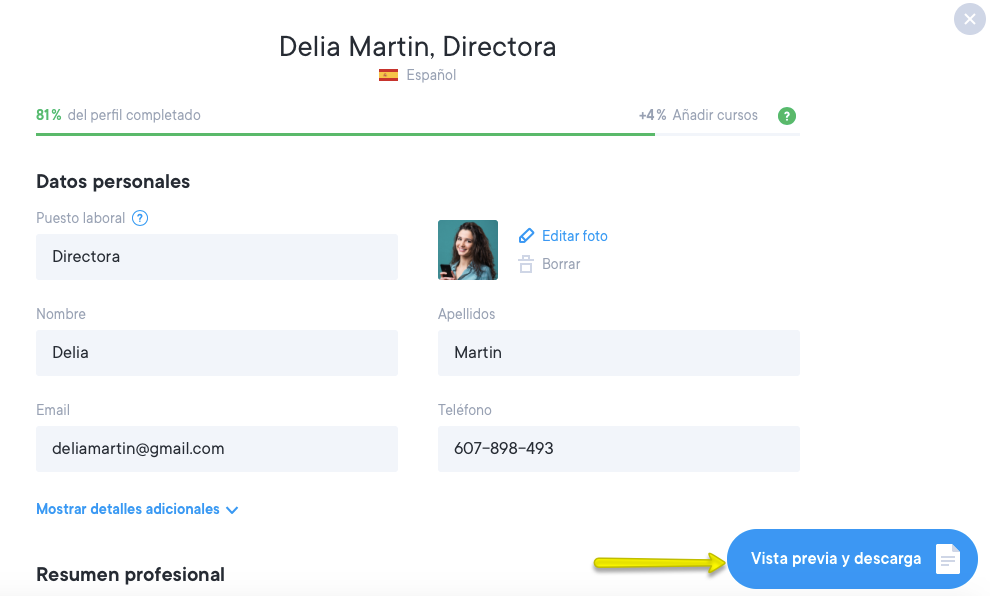Image resolution: width=990 pixels, height=596 pixels.
Task: Click the Borrar photo link
Action: (x=561, y=265)
